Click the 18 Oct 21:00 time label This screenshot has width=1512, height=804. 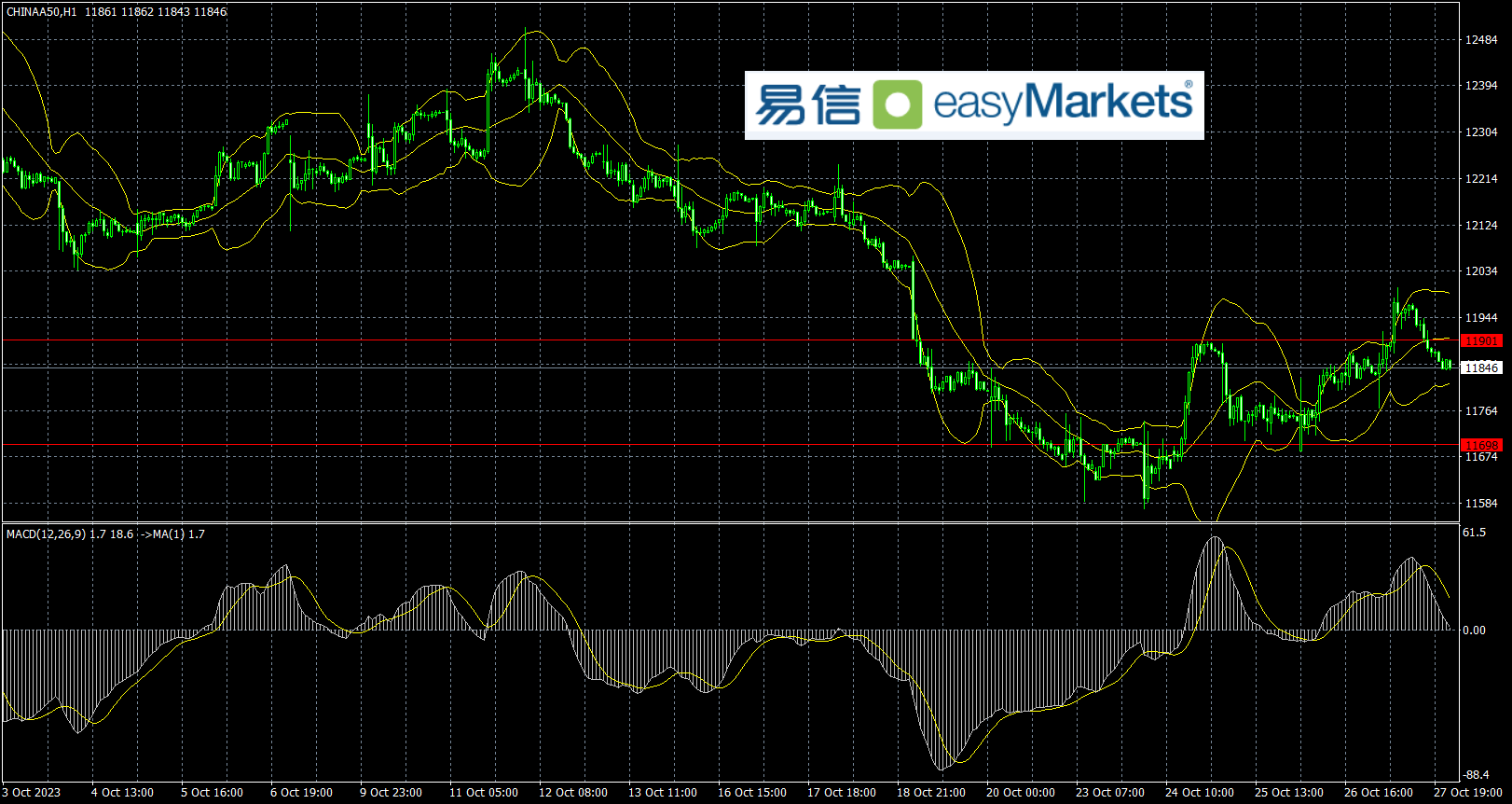(931, 793)
